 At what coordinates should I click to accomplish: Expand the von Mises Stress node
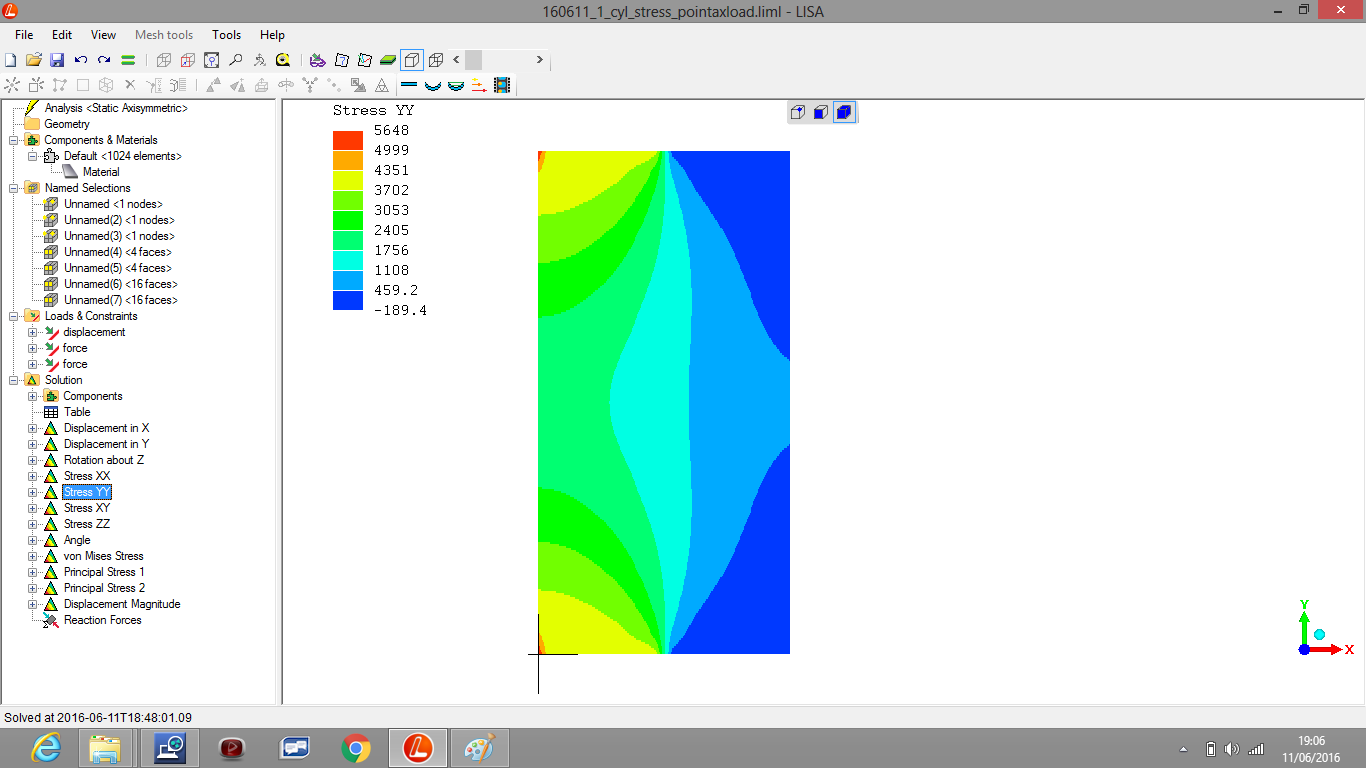click(x=33, y=556)
